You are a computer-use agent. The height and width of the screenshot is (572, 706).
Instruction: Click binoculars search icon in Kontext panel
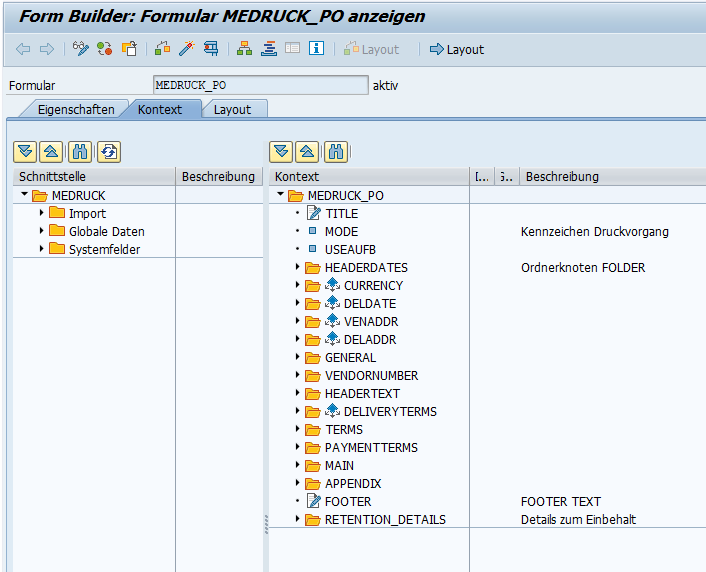(336, 152)
